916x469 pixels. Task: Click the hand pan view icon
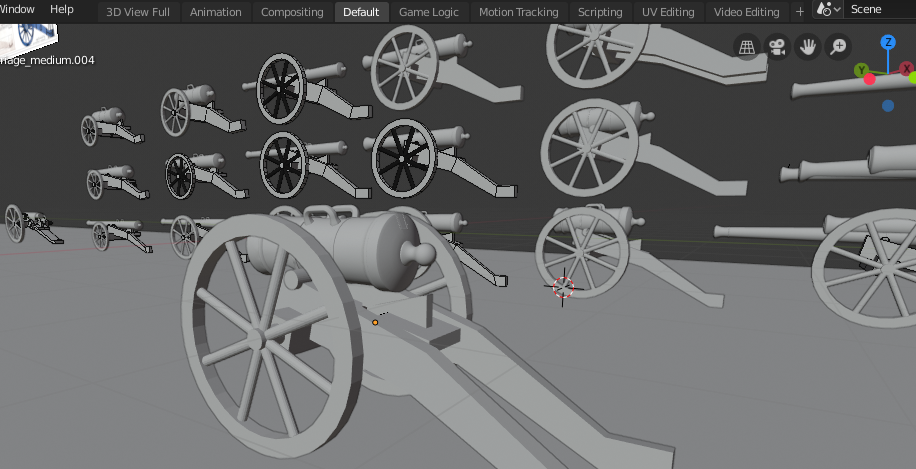pyautogui.click(x=807, y=46)
